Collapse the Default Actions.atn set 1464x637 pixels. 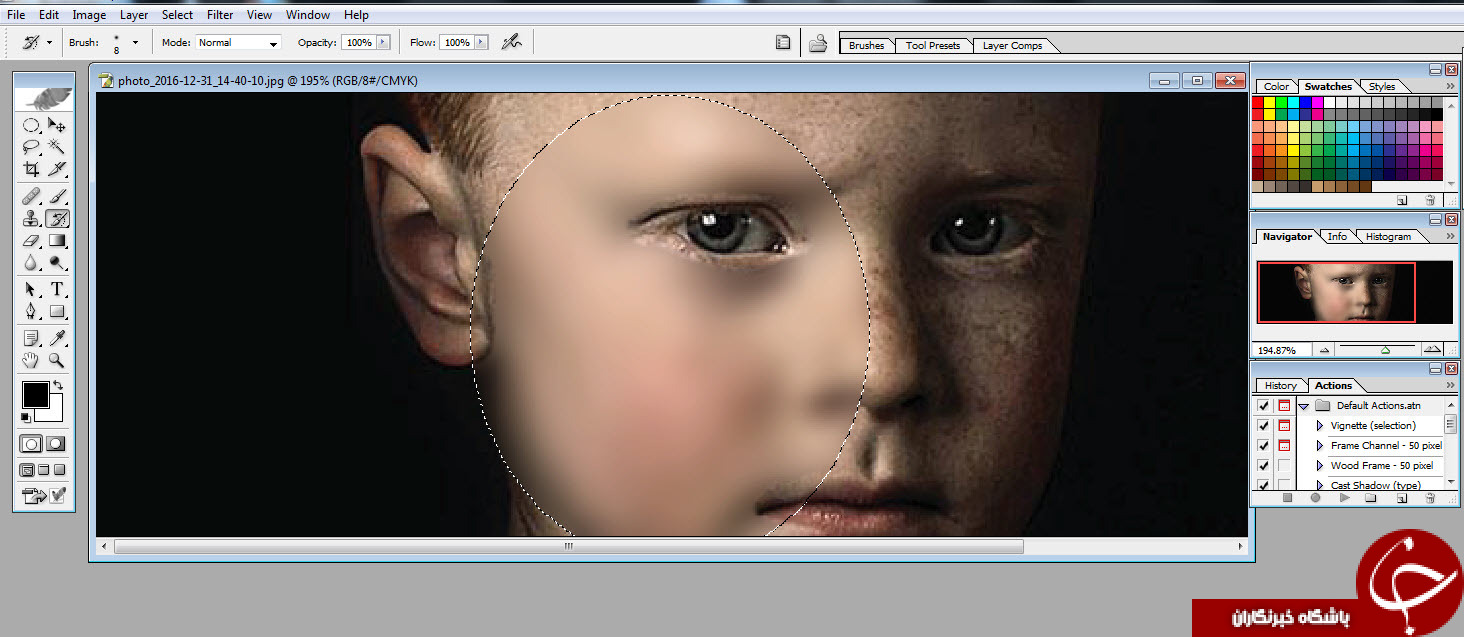click(x=1304, y=406)
